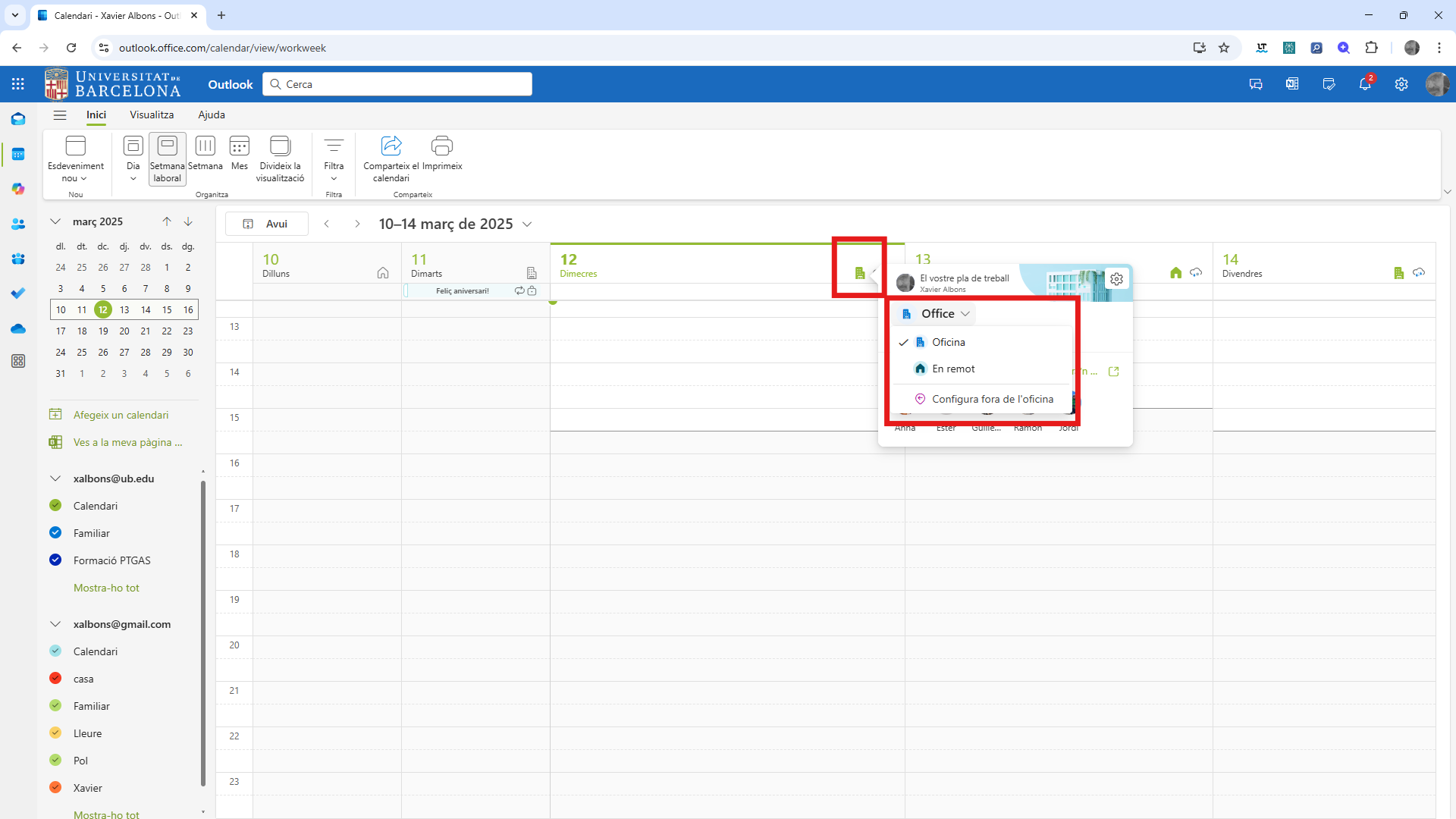
Task: Switch to the Visualitza tab
Action: click(x=152, y=115)
